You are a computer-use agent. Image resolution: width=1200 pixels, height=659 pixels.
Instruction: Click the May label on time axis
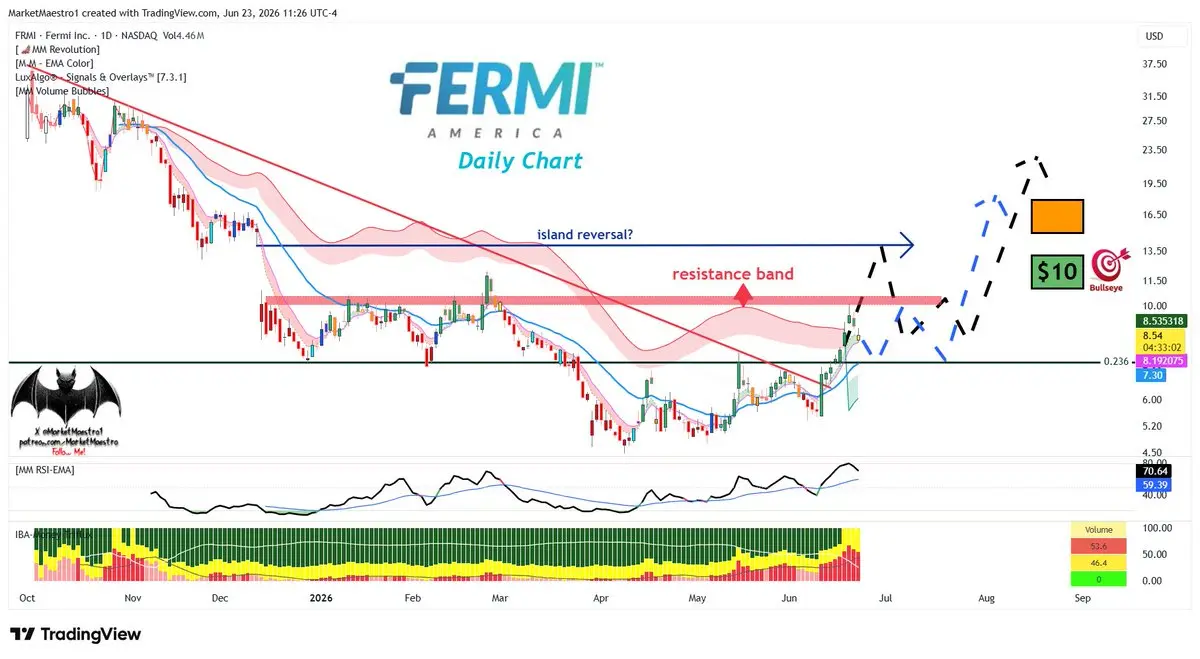698,598
